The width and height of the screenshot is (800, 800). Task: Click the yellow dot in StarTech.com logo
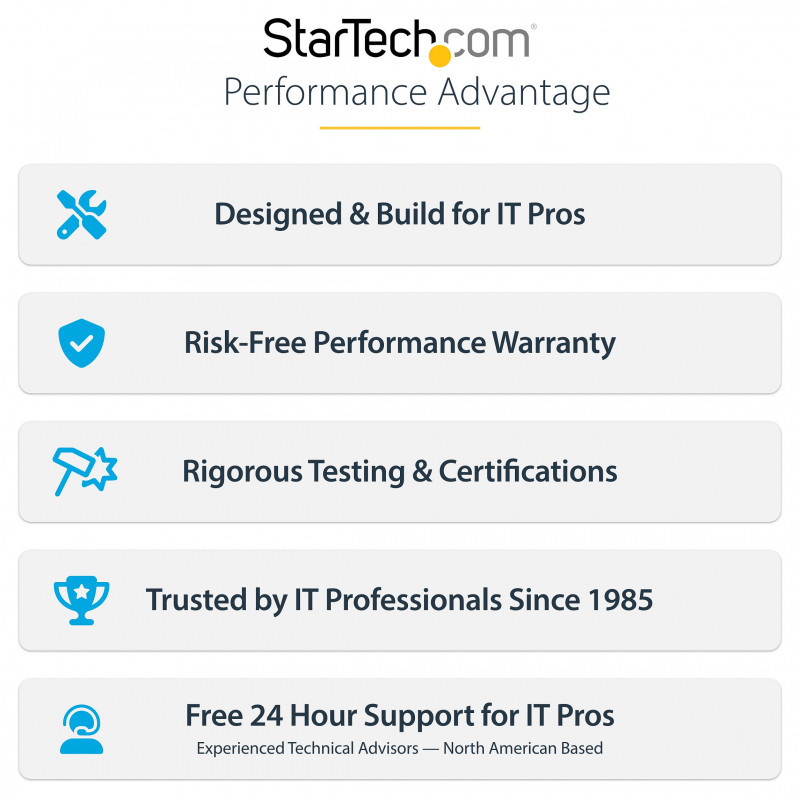439,55
